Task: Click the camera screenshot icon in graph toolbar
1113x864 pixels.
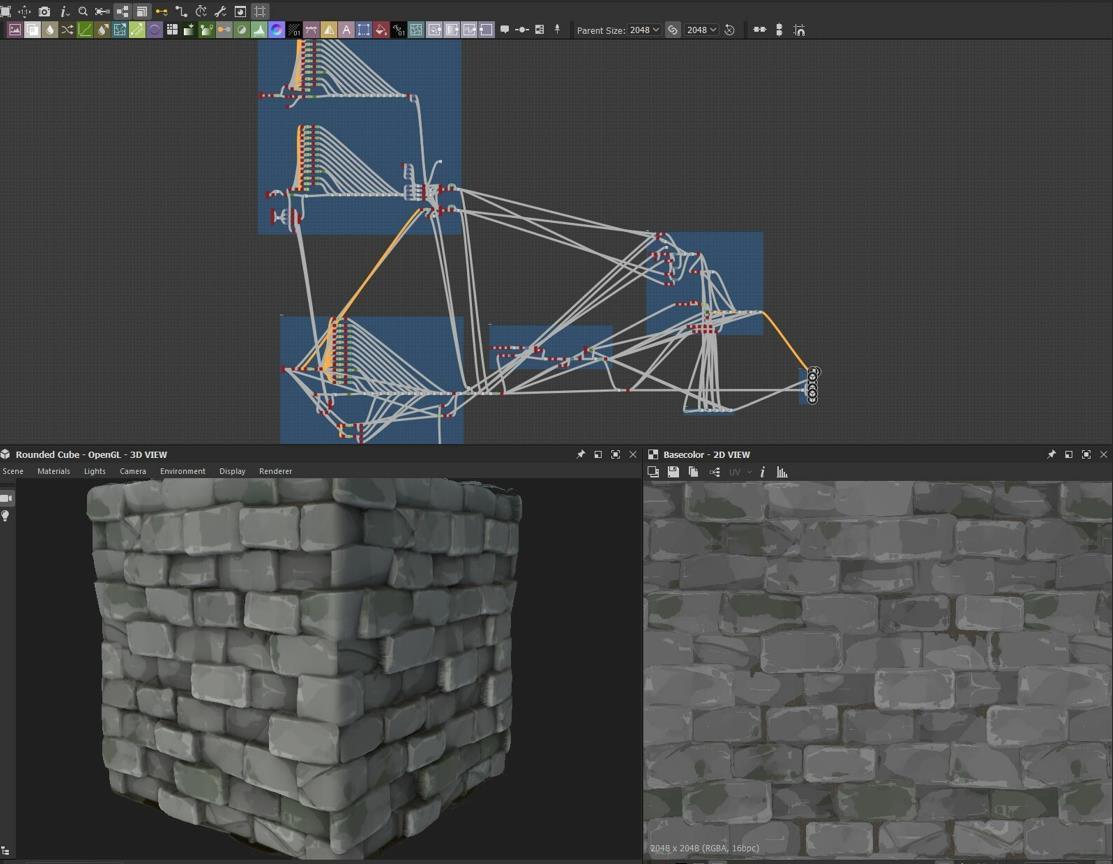Action: 44,11
